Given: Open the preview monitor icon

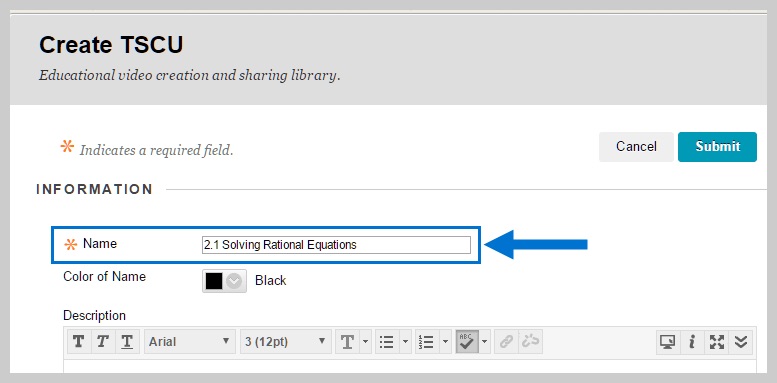Looking at the screenshot, I should tap(668, 342).
